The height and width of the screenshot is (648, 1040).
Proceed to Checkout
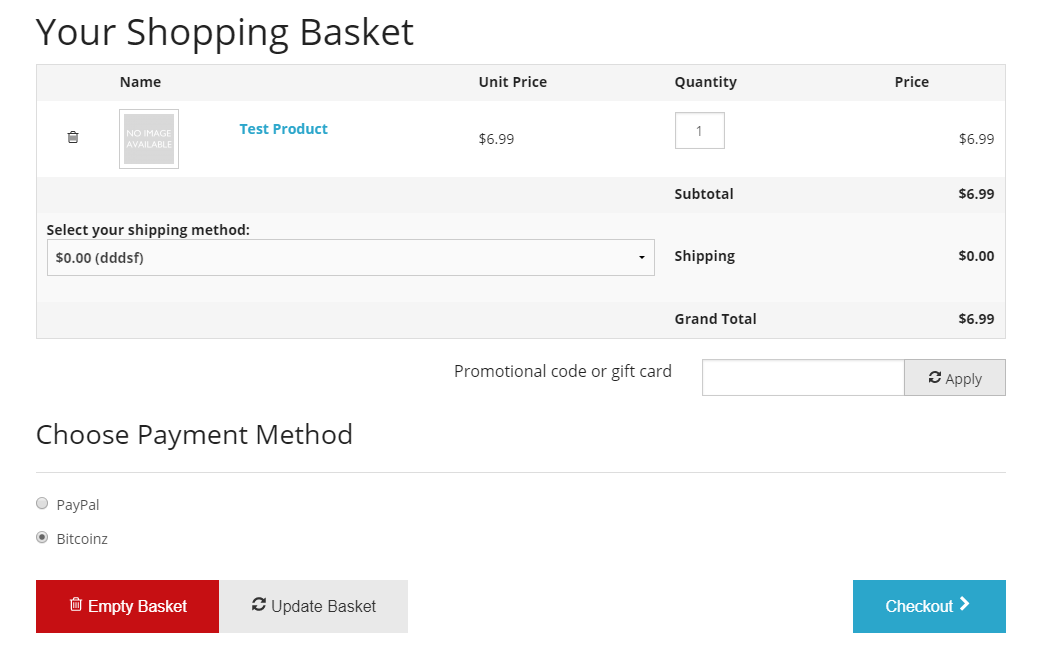pyautogui.click(x=929, y=606)
